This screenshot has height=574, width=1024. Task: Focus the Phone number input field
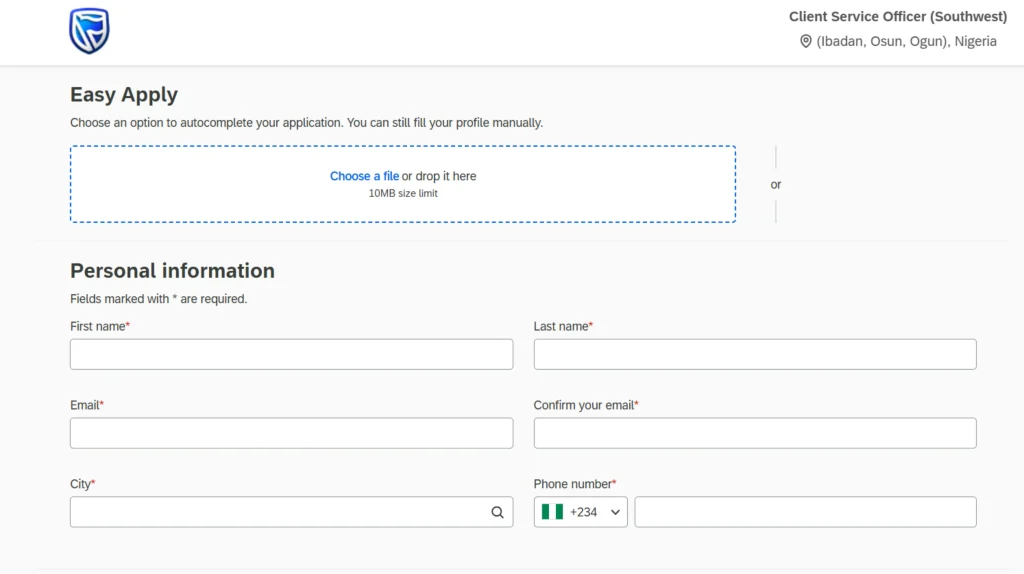pyautogui.click(x=805, y=512)
